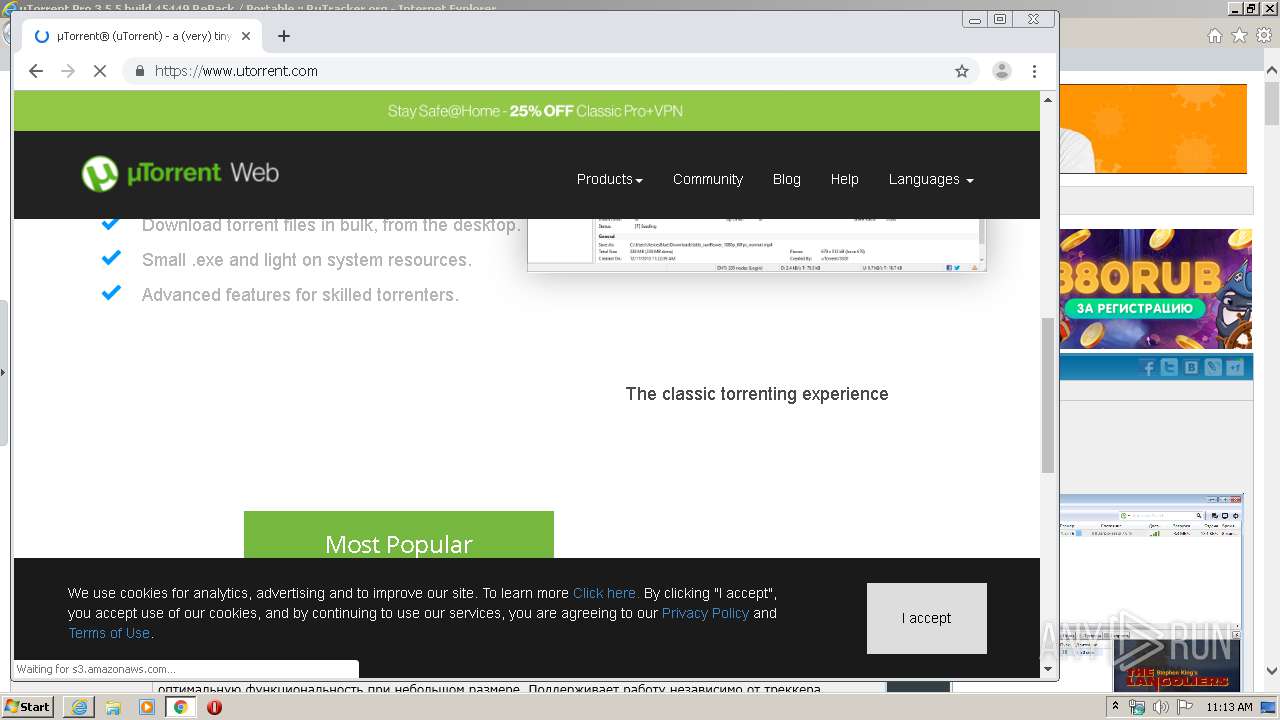Bookmark this page with the star icon
Screen dimensions: 1280x720
tap(962, 71)
